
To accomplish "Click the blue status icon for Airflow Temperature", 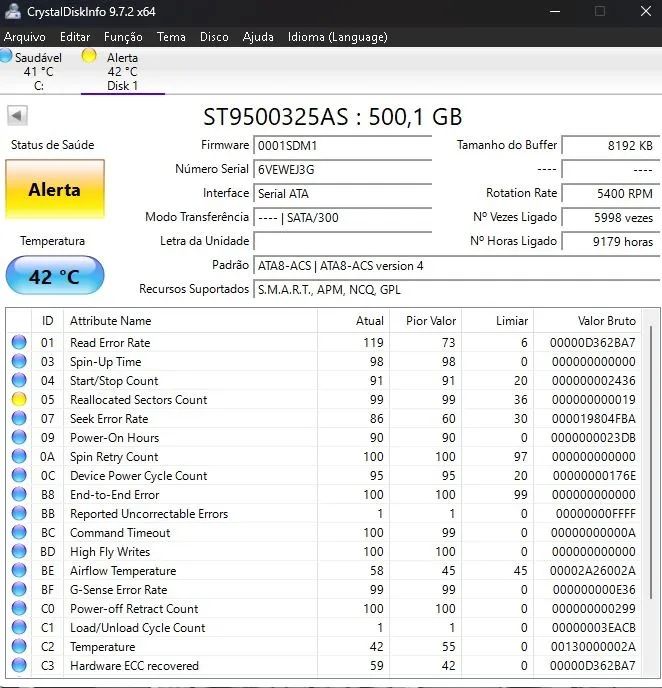I will pos(19,570).
